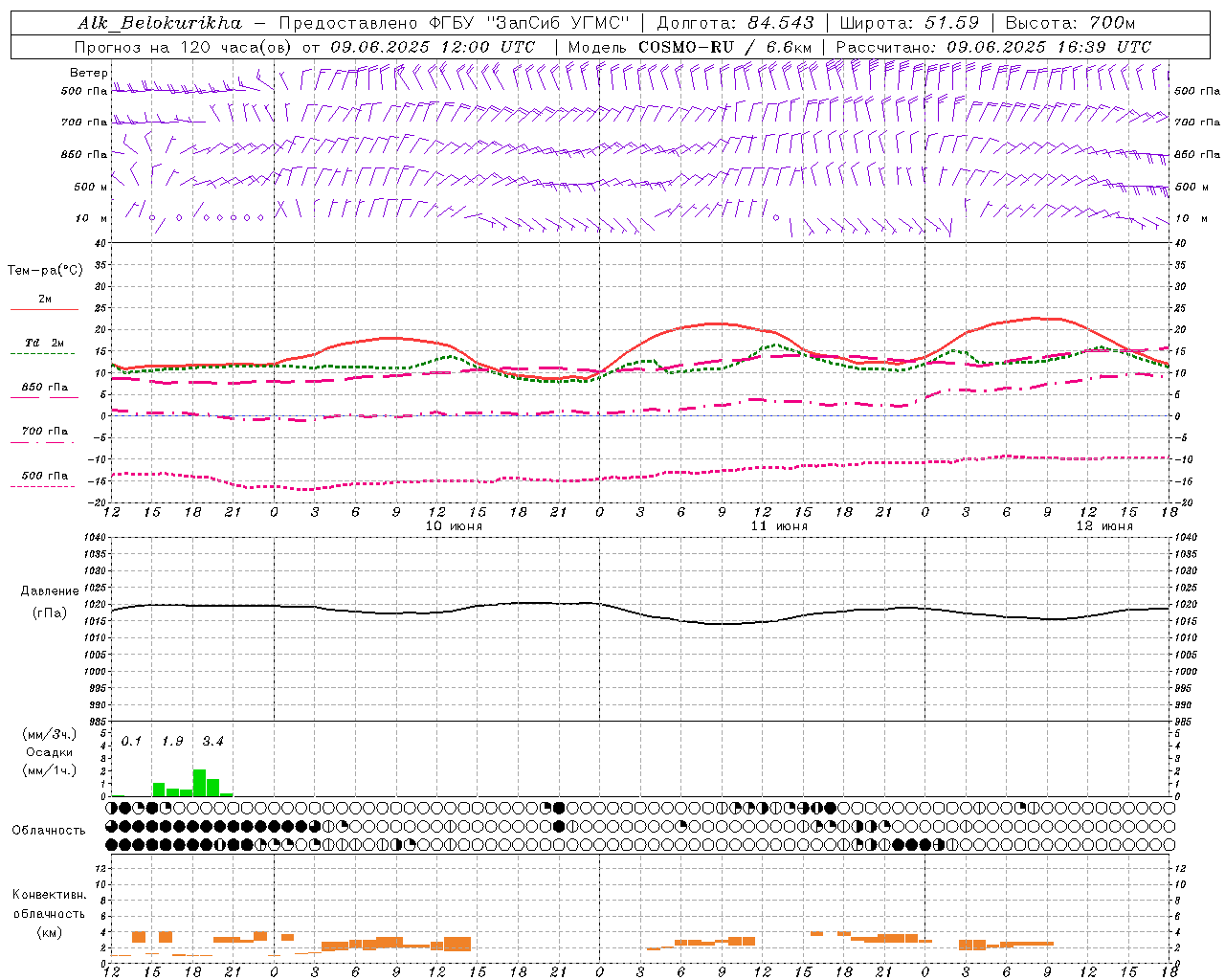Click the 3.4 precipitation total
Image resolution: width=1225 pixels, height=980 pixels.
212,742
